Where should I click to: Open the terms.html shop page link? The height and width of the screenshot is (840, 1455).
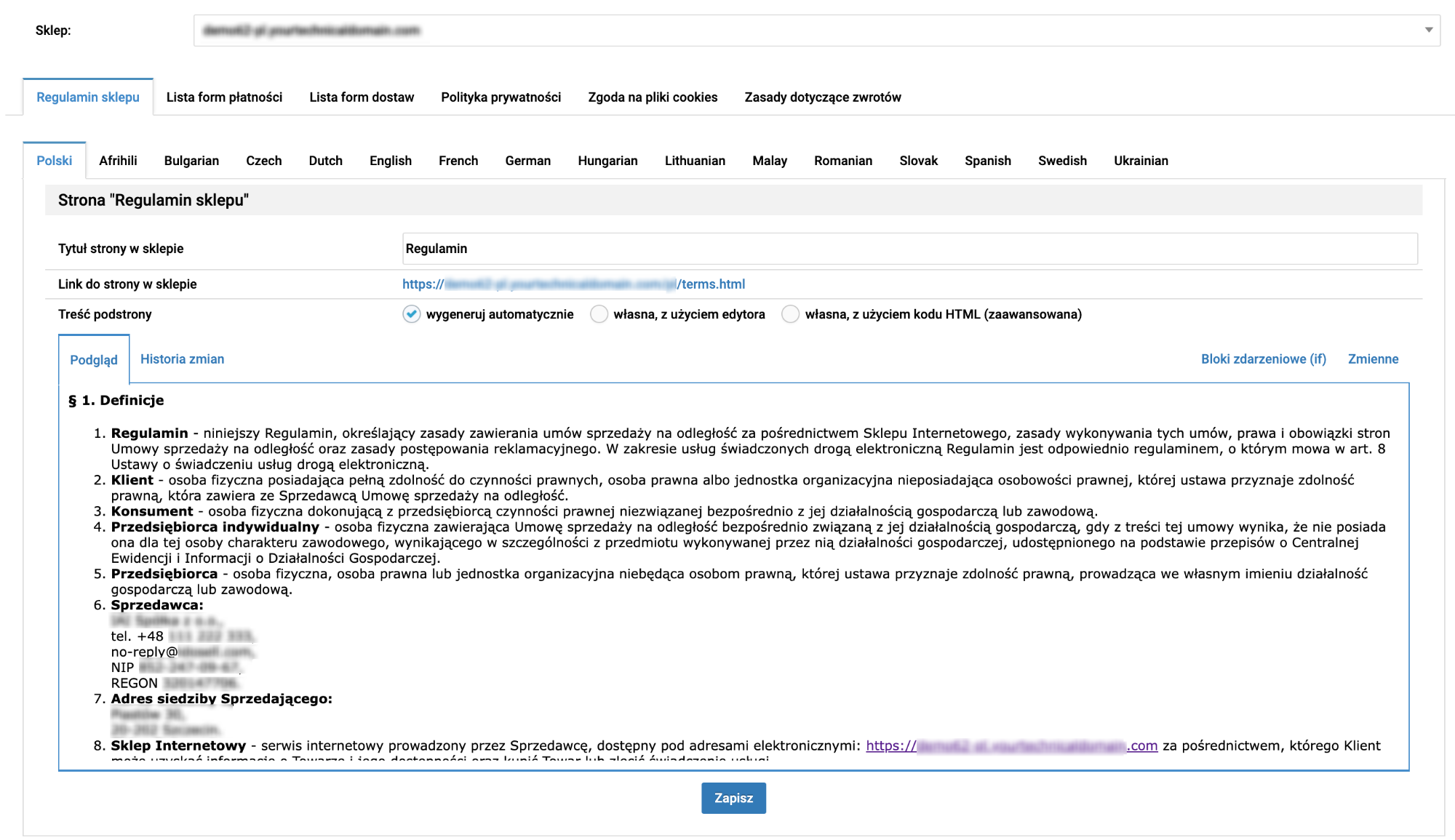click(573, 284)
